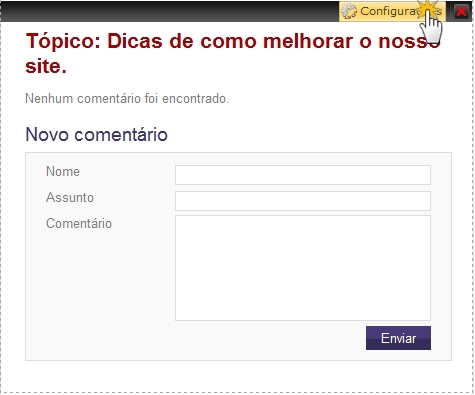
Task: Submit the comment with Enviar button
Action: [x=398, y=338]
